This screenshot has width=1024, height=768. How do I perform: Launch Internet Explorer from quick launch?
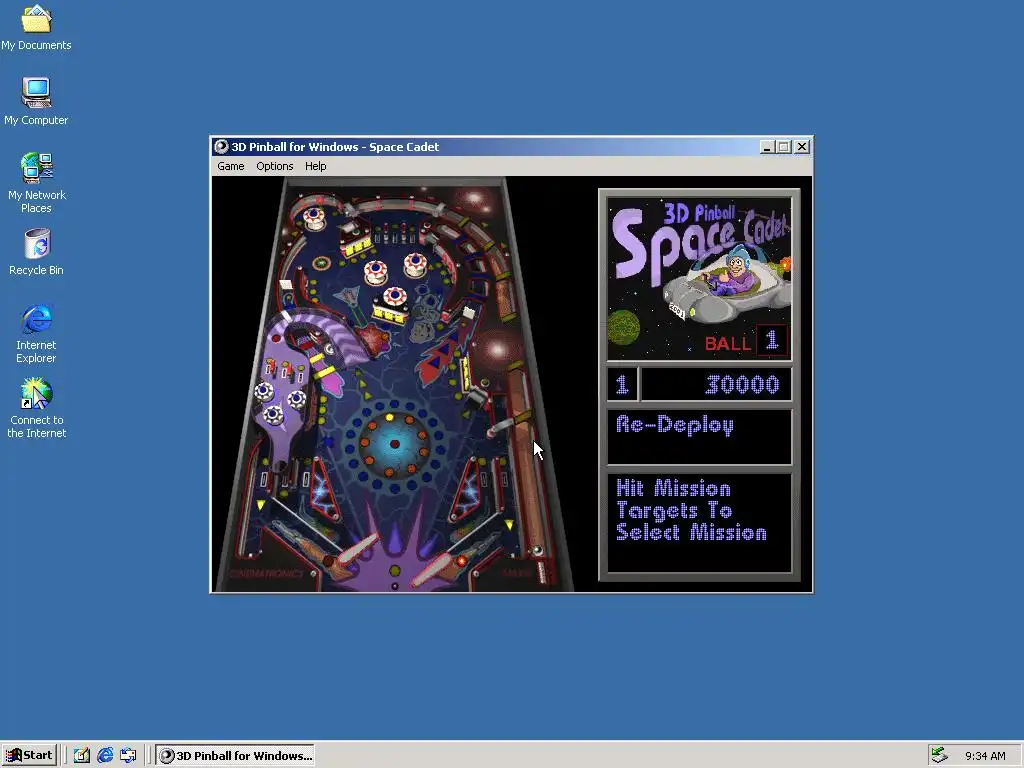point(105,756)
